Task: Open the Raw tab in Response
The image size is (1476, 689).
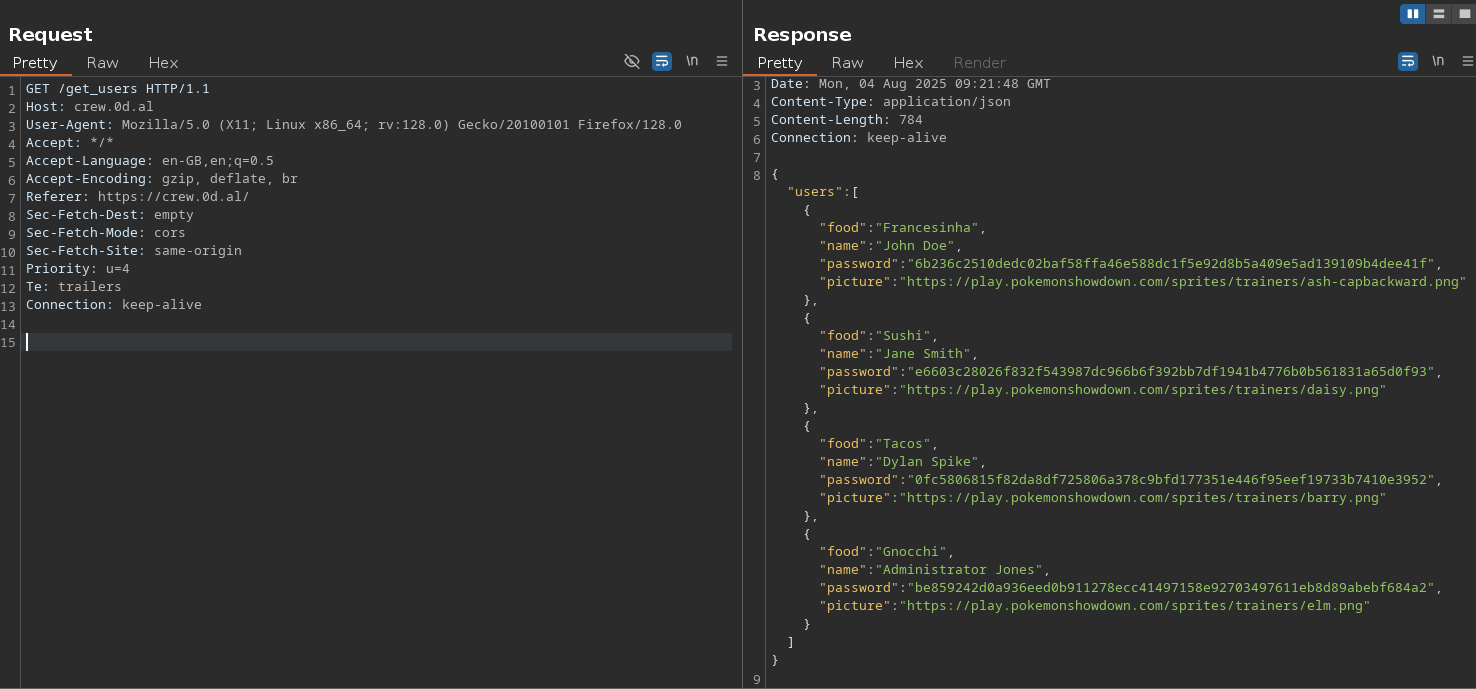Action: [847, 62]
